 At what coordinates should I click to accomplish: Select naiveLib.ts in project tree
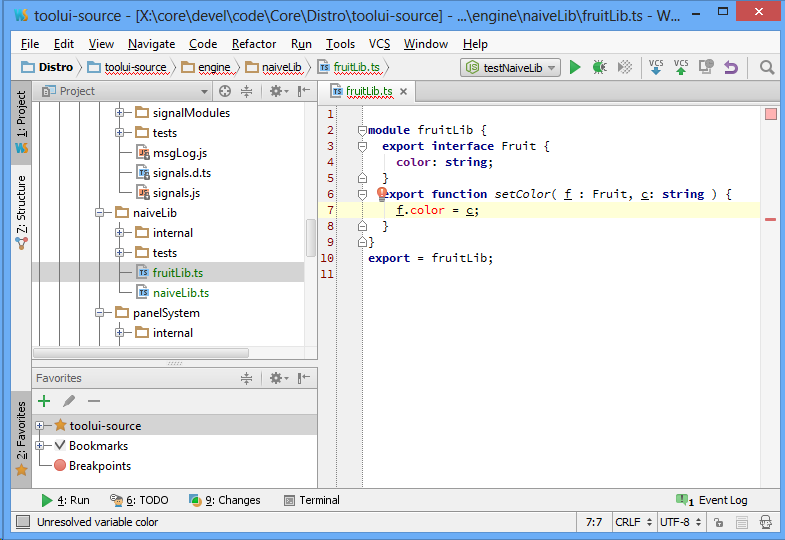click(180, 293)
